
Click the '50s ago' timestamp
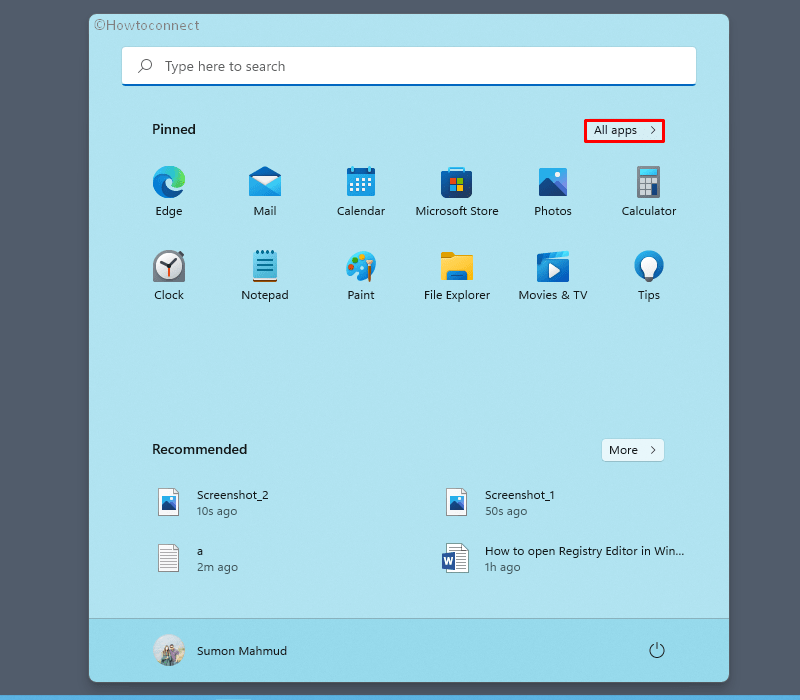(x=506, y=511)
